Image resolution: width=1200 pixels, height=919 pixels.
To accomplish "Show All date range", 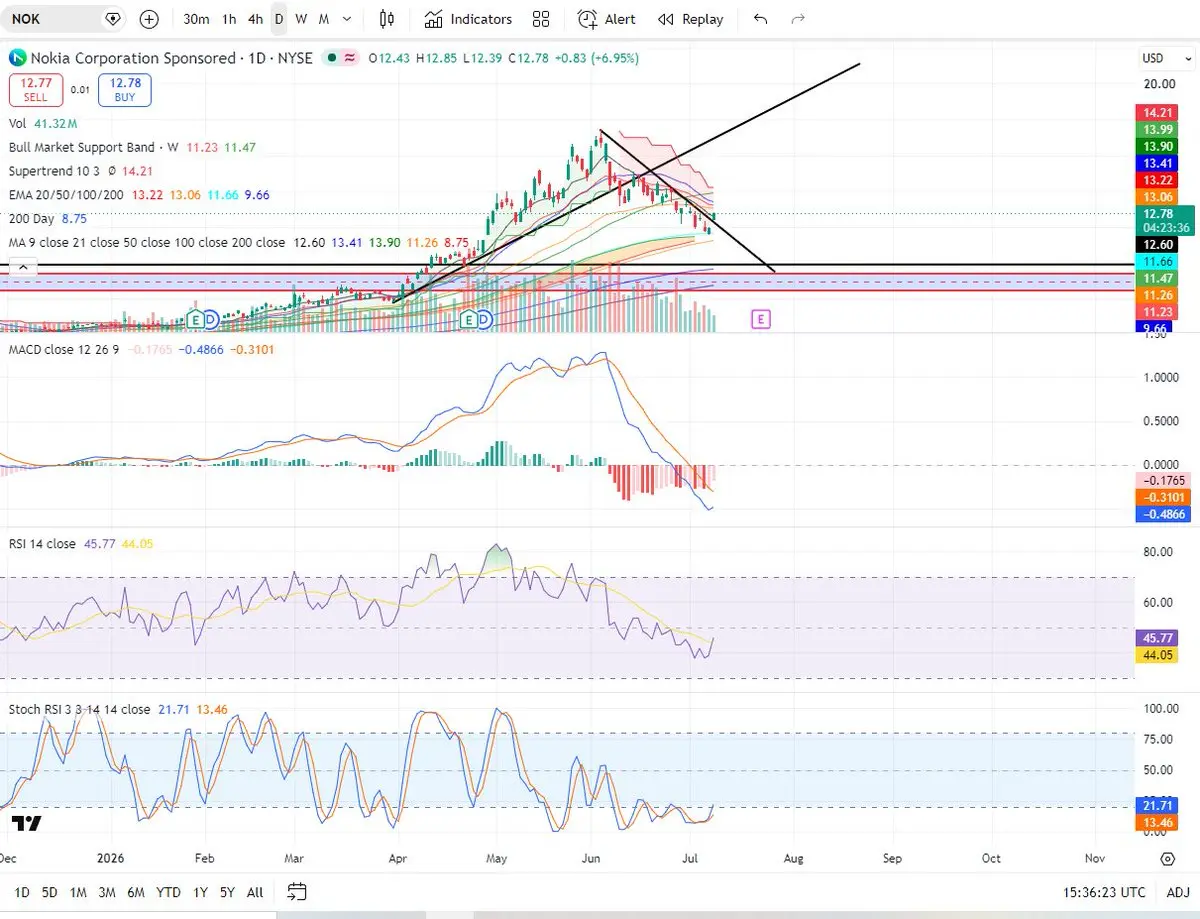I will (x=255, y=892).
